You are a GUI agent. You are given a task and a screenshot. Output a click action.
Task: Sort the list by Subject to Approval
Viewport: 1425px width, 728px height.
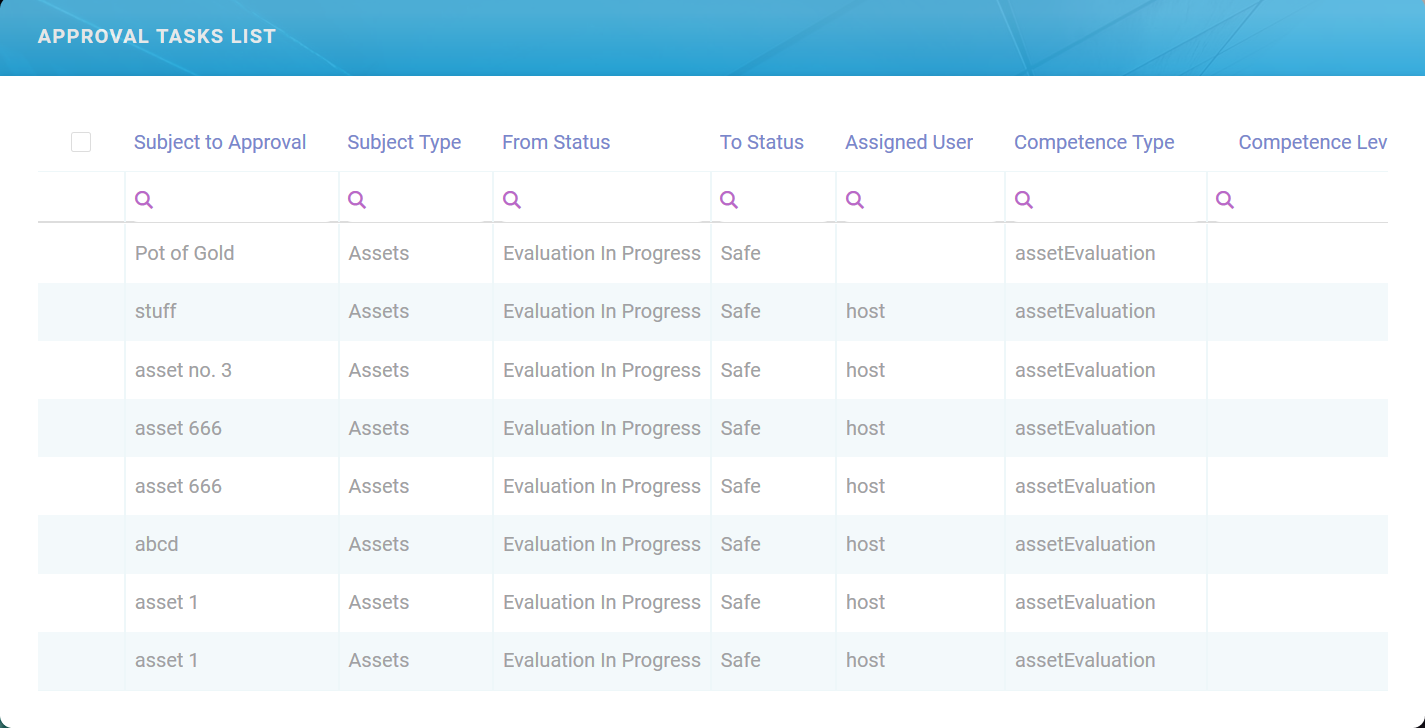(220, 142)
